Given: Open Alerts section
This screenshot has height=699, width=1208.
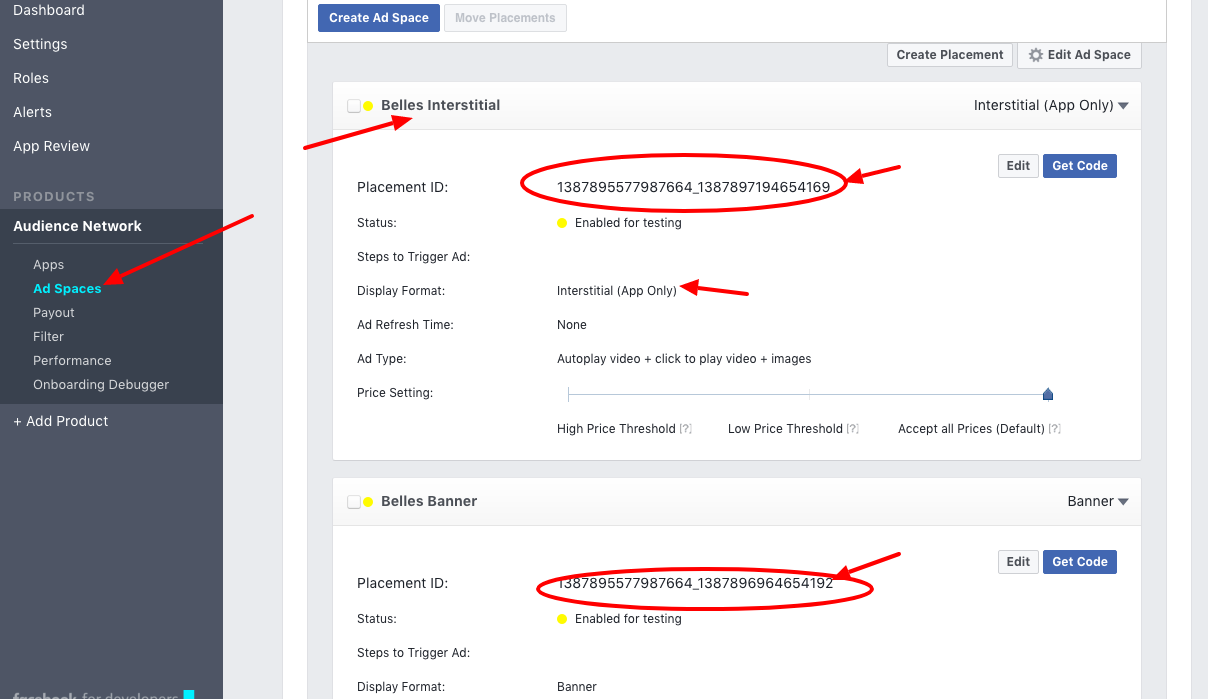Looking at the screenshot, I should click(x=32, y=112).
